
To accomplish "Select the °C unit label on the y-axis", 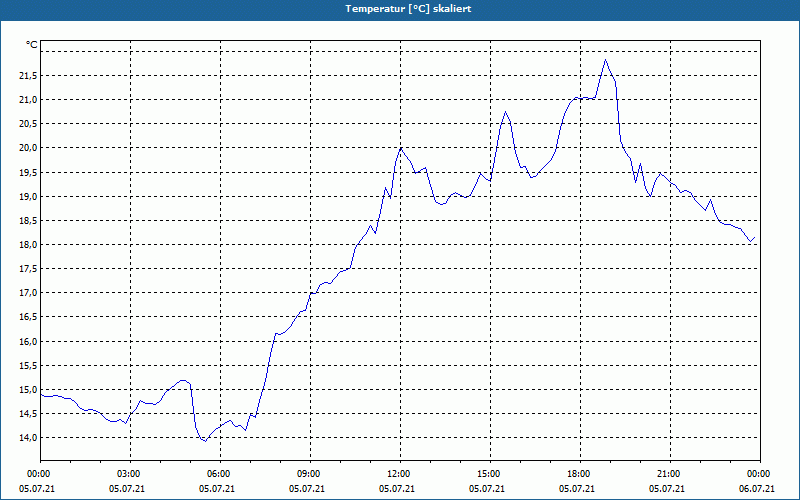I will pos(32,45).
